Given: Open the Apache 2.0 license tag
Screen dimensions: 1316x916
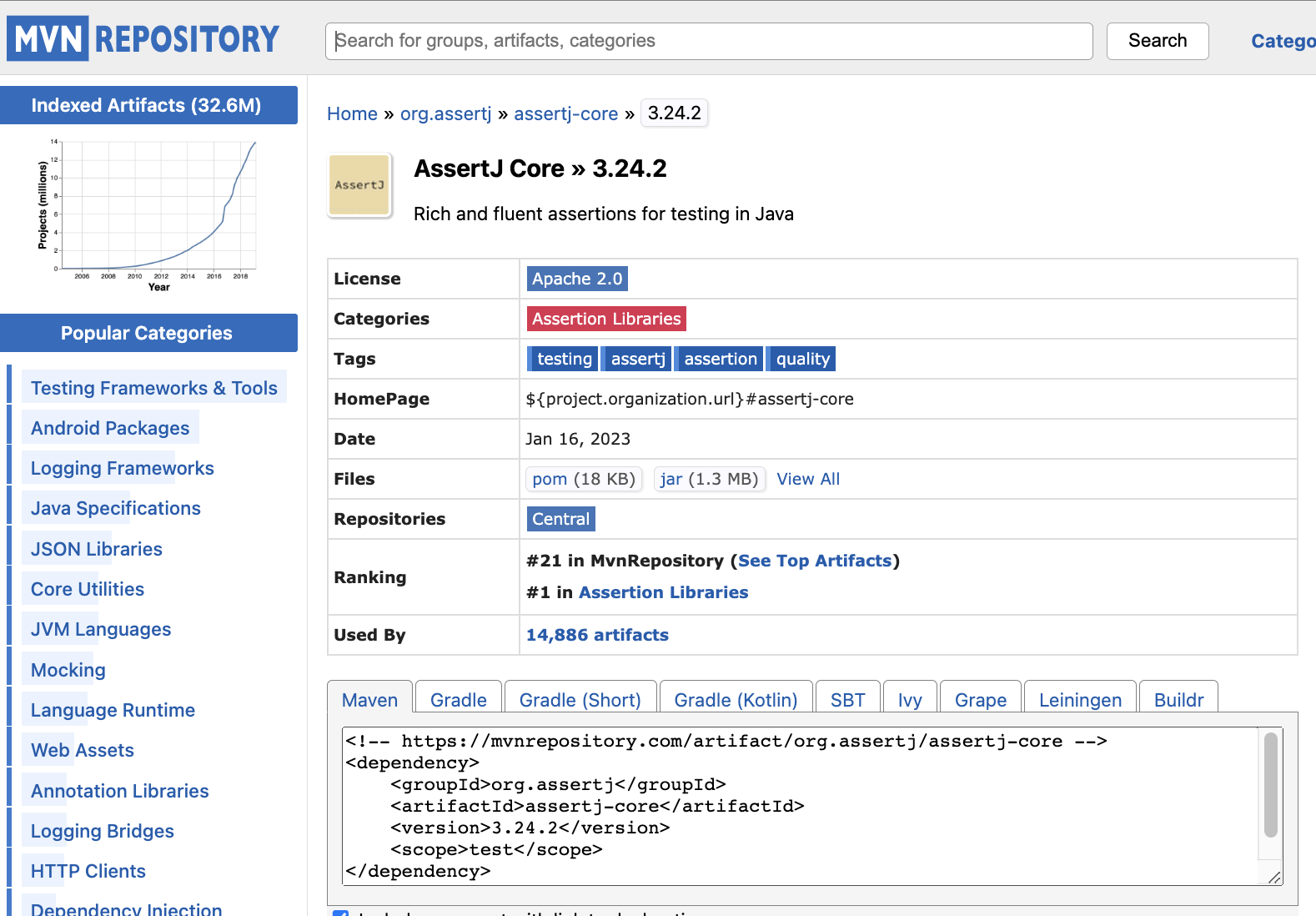Looking at the screenshot, I should click(x=577, y=279).
